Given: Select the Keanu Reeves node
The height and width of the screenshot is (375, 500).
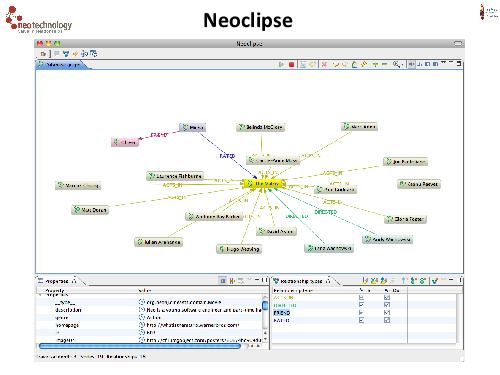Looking at the screenshot, I should [x=419, y=184].
